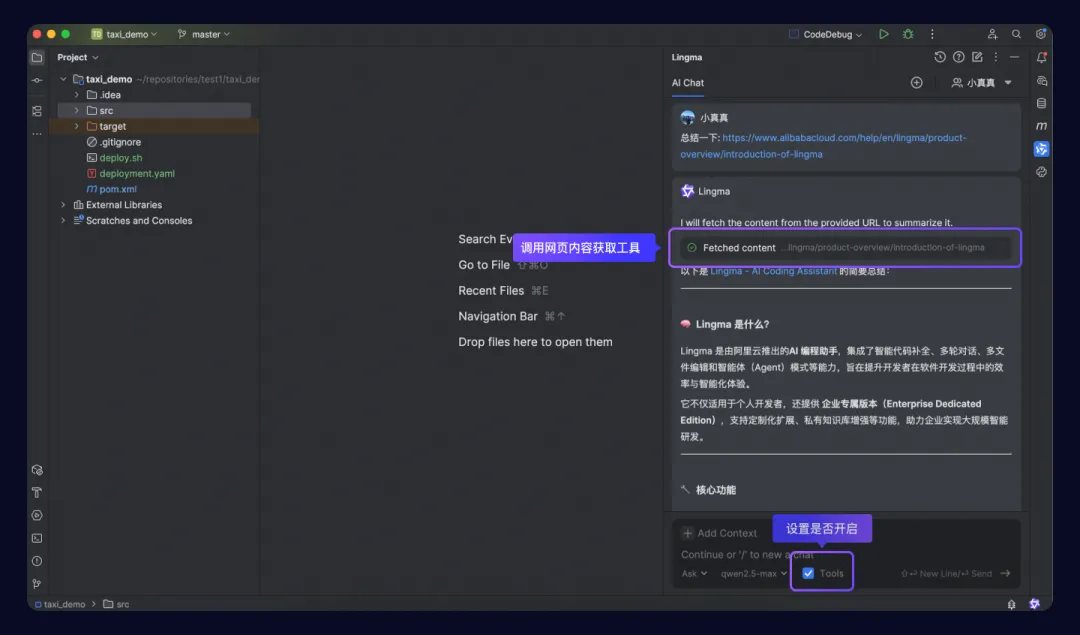This screenshot has width=1080, height=635.
Task: Expand External Libraries node
Action: coord(63,205)
